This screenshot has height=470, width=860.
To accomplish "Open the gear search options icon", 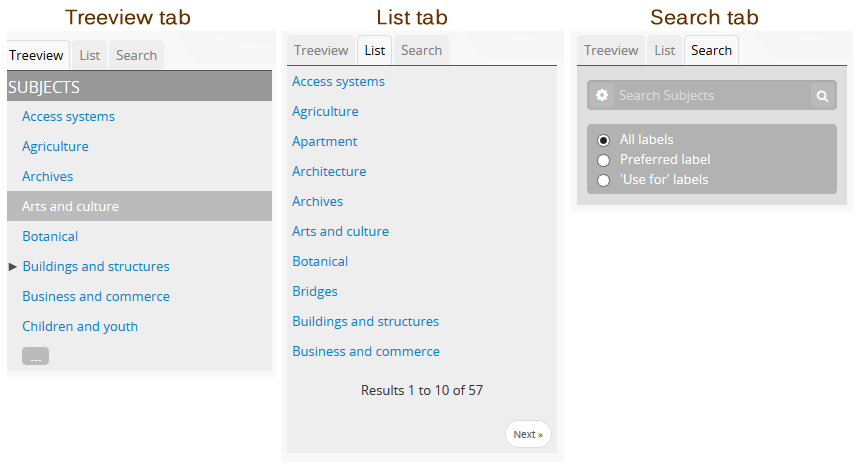I will (602, 96).
